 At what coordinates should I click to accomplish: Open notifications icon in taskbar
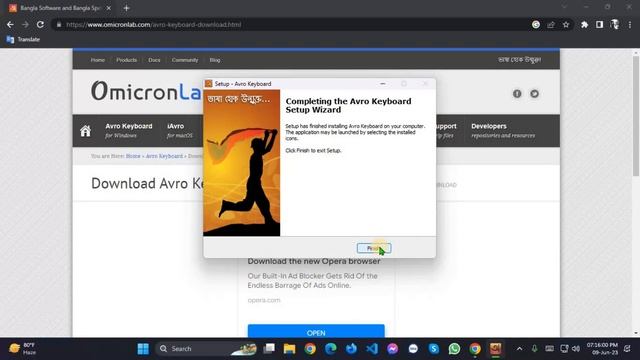[x=627, y=349]
